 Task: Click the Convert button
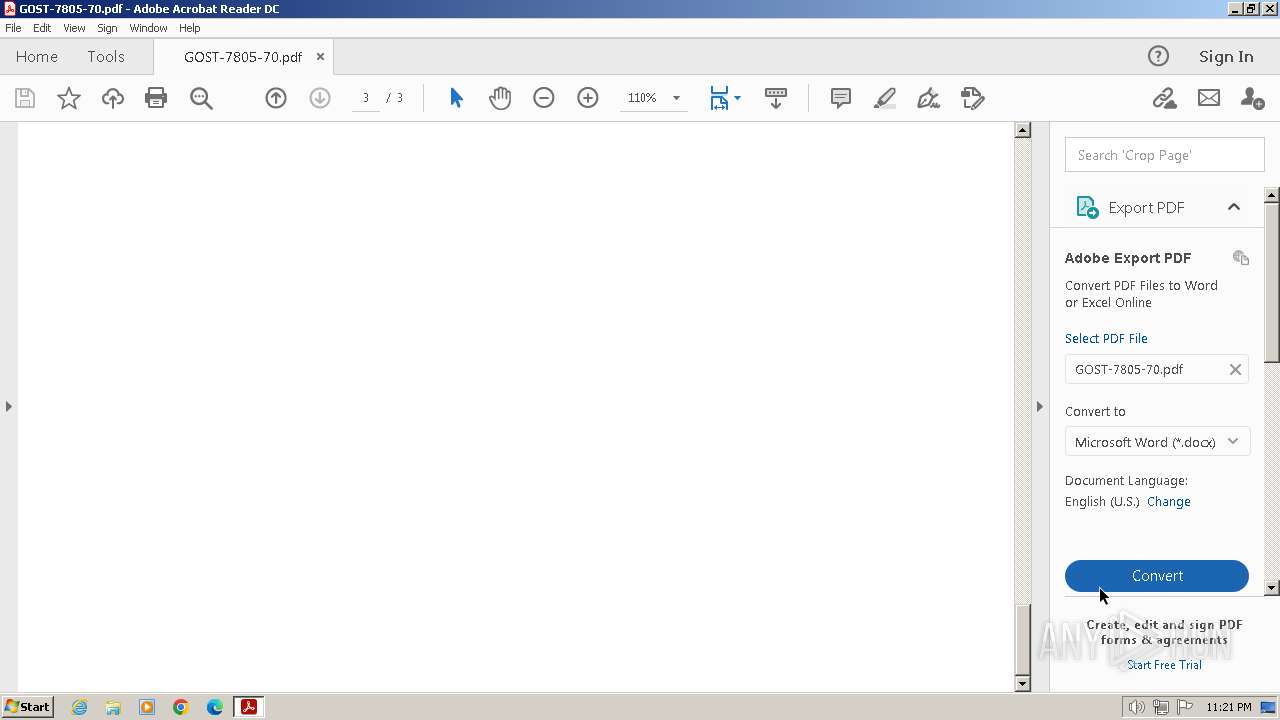click(x=1157, y=576)
